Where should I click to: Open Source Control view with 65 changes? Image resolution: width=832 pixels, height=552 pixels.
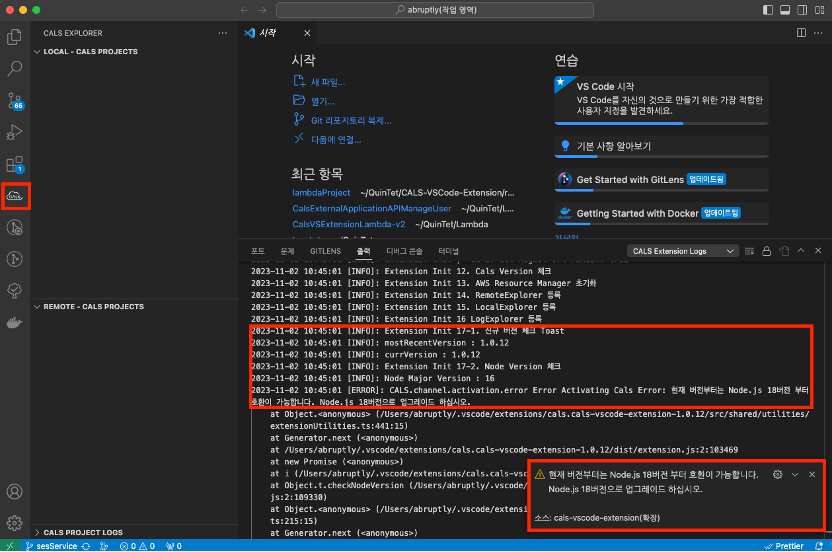click(x=14, y=100)
